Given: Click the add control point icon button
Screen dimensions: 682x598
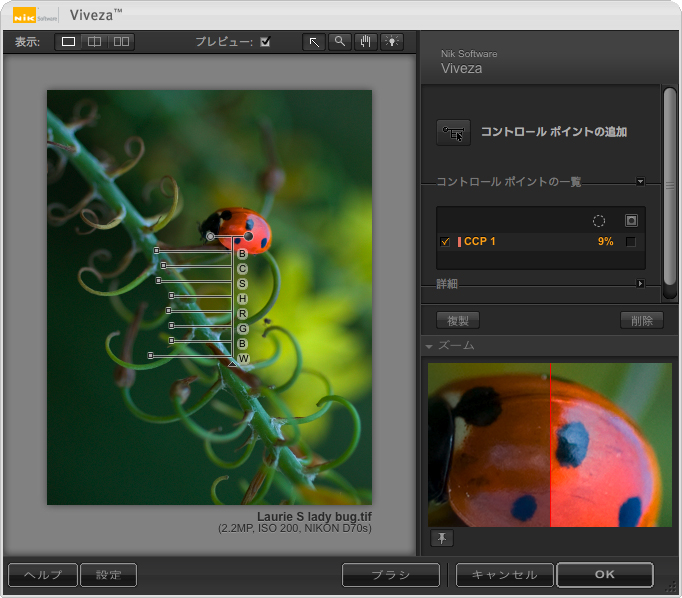Looking at the screenshot, I should 453,133.
